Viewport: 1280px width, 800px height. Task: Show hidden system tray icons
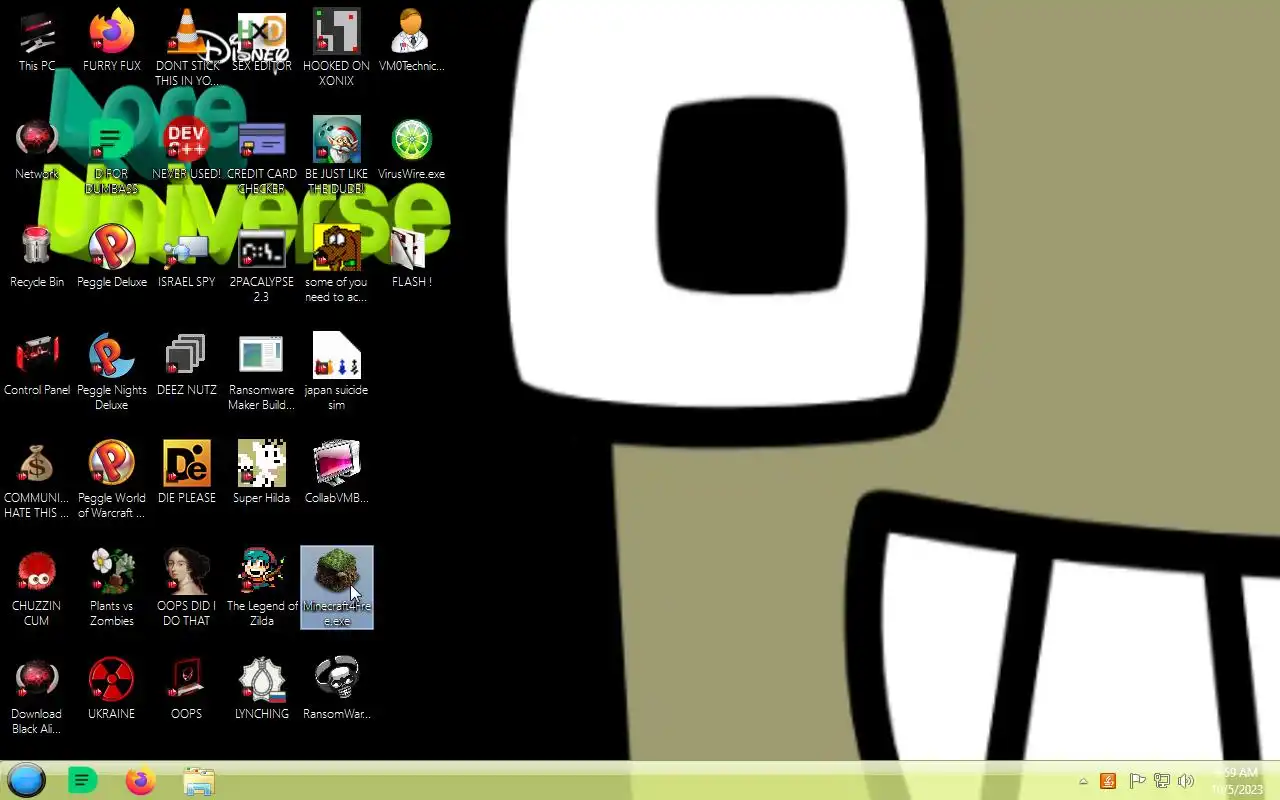[1083, 781]
